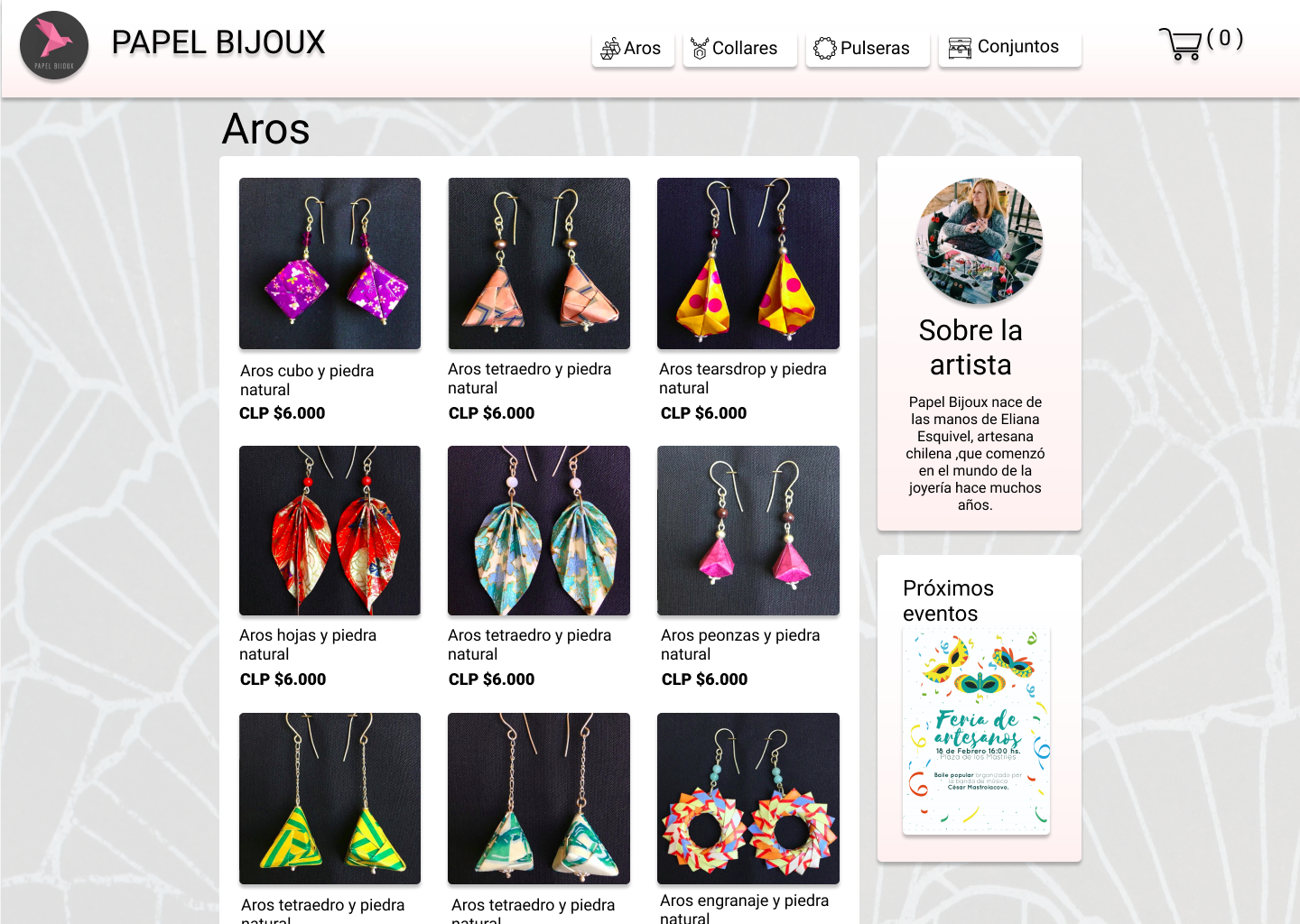
Task: Click Aros tearsdrop y piedra natural title
Action: [x=743, y=378]
